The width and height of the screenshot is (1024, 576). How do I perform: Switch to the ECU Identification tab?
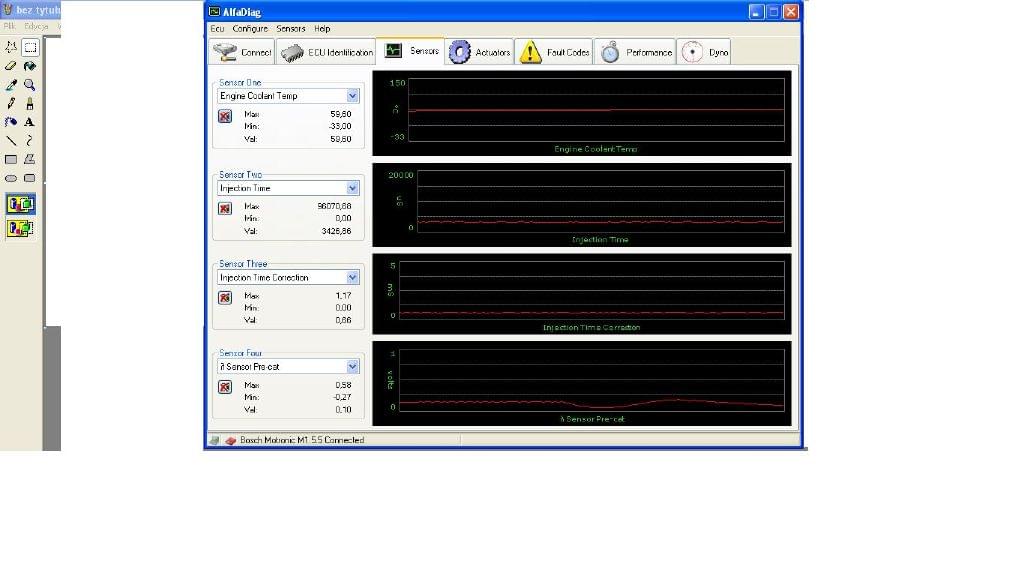pyautogui.click(x=327, y=52)
